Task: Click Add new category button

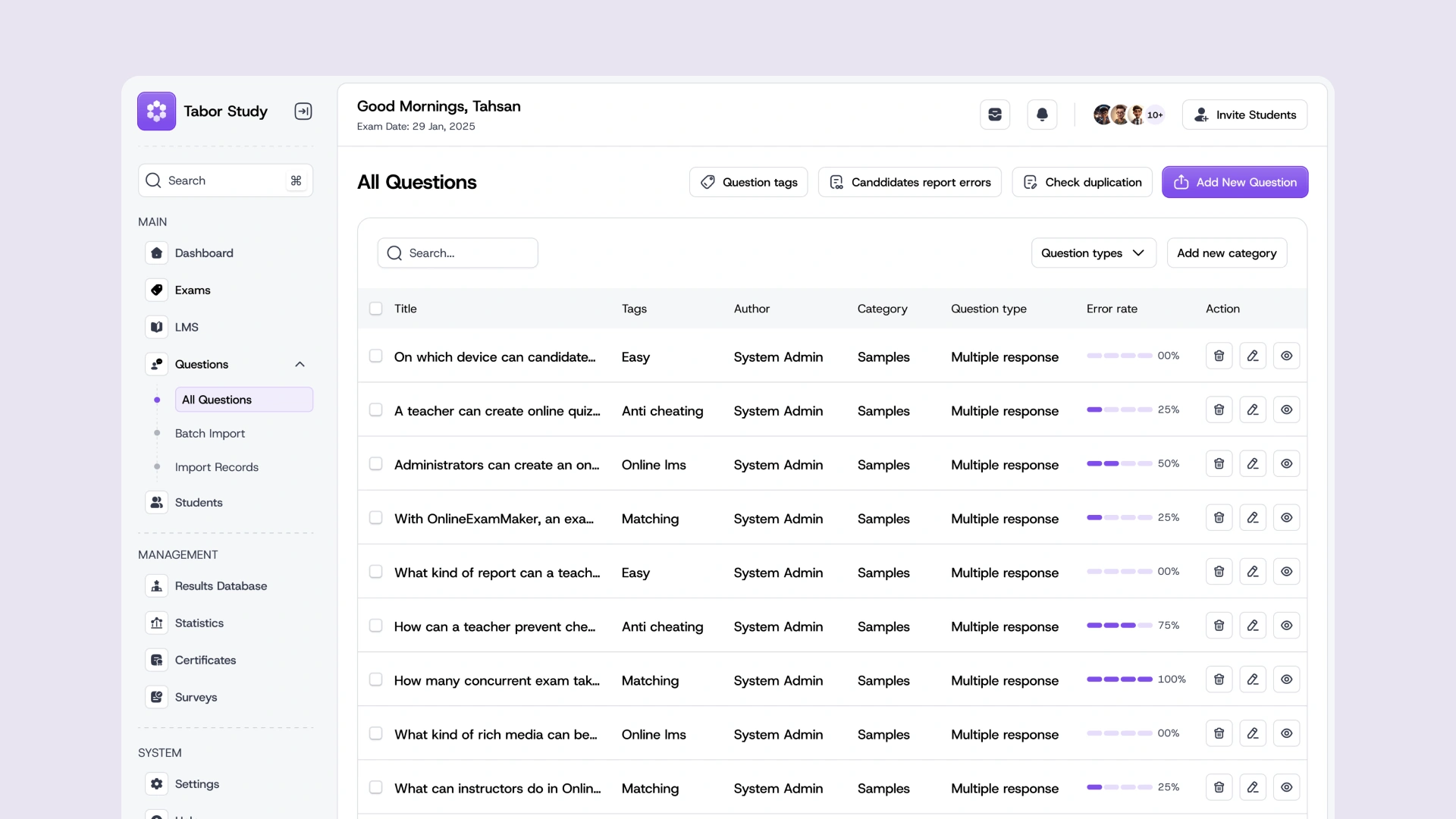Action: tap(1226, 253)
